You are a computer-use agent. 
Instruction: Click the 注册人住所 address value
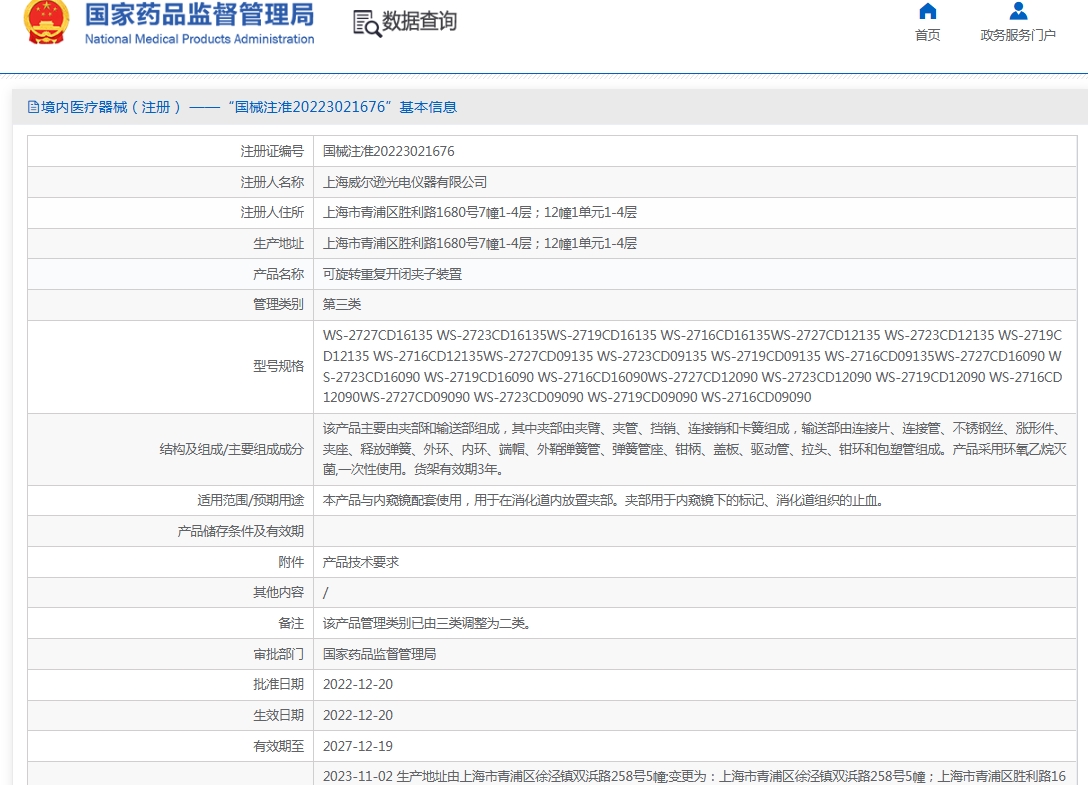[479, 212]
